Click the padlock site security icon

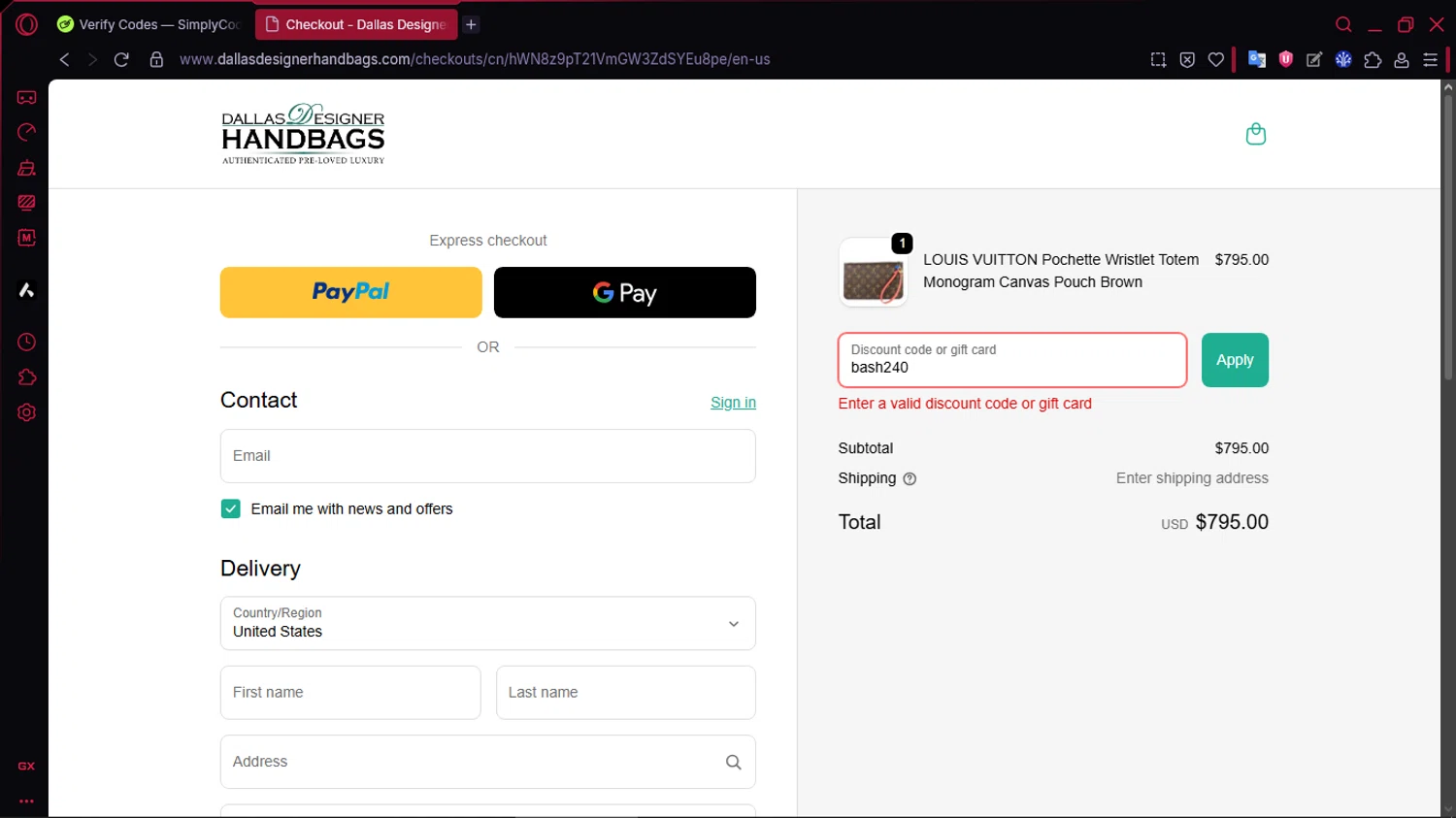coord(156,59)
